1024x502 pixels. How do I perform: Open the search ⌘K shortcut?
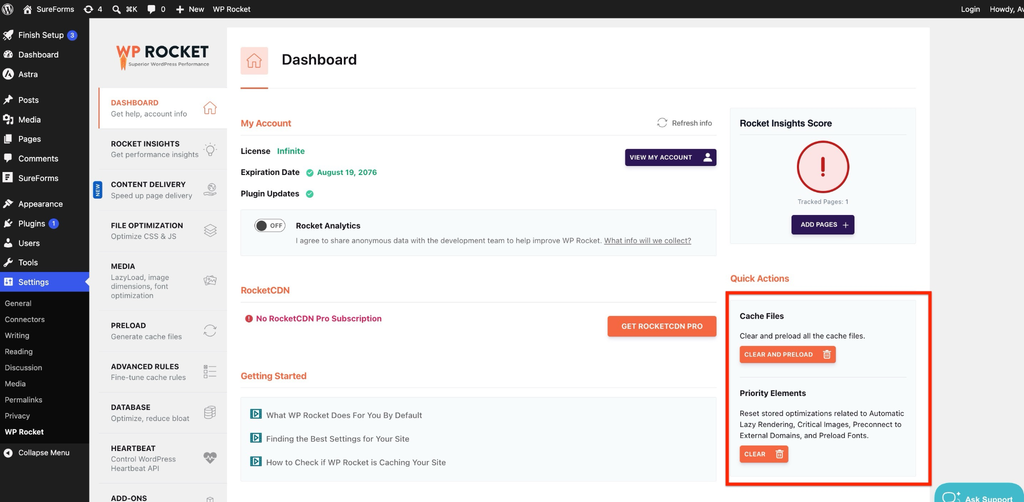click(123, 9)
